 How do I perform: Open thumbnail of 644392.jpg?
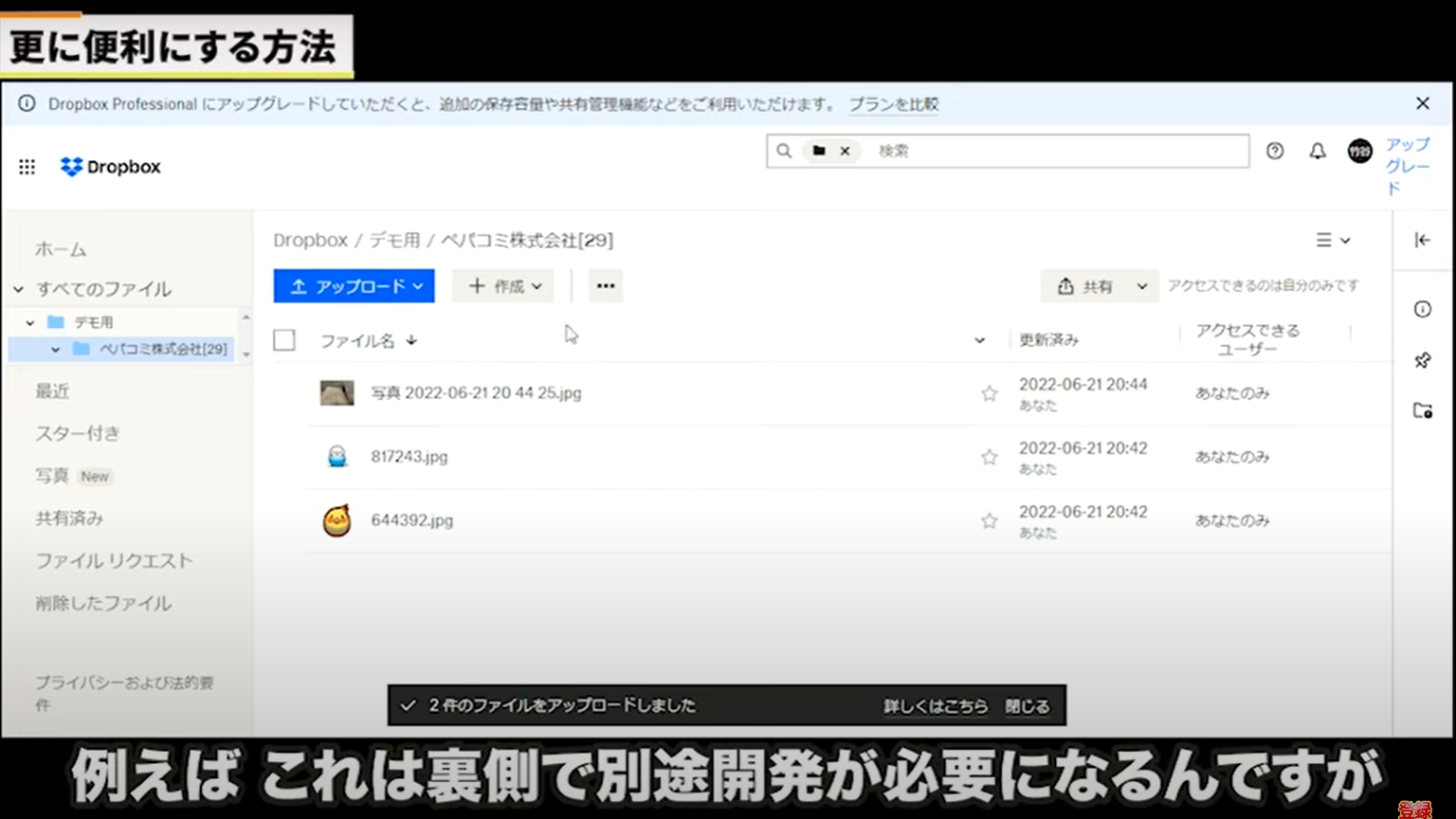(337, 520)
